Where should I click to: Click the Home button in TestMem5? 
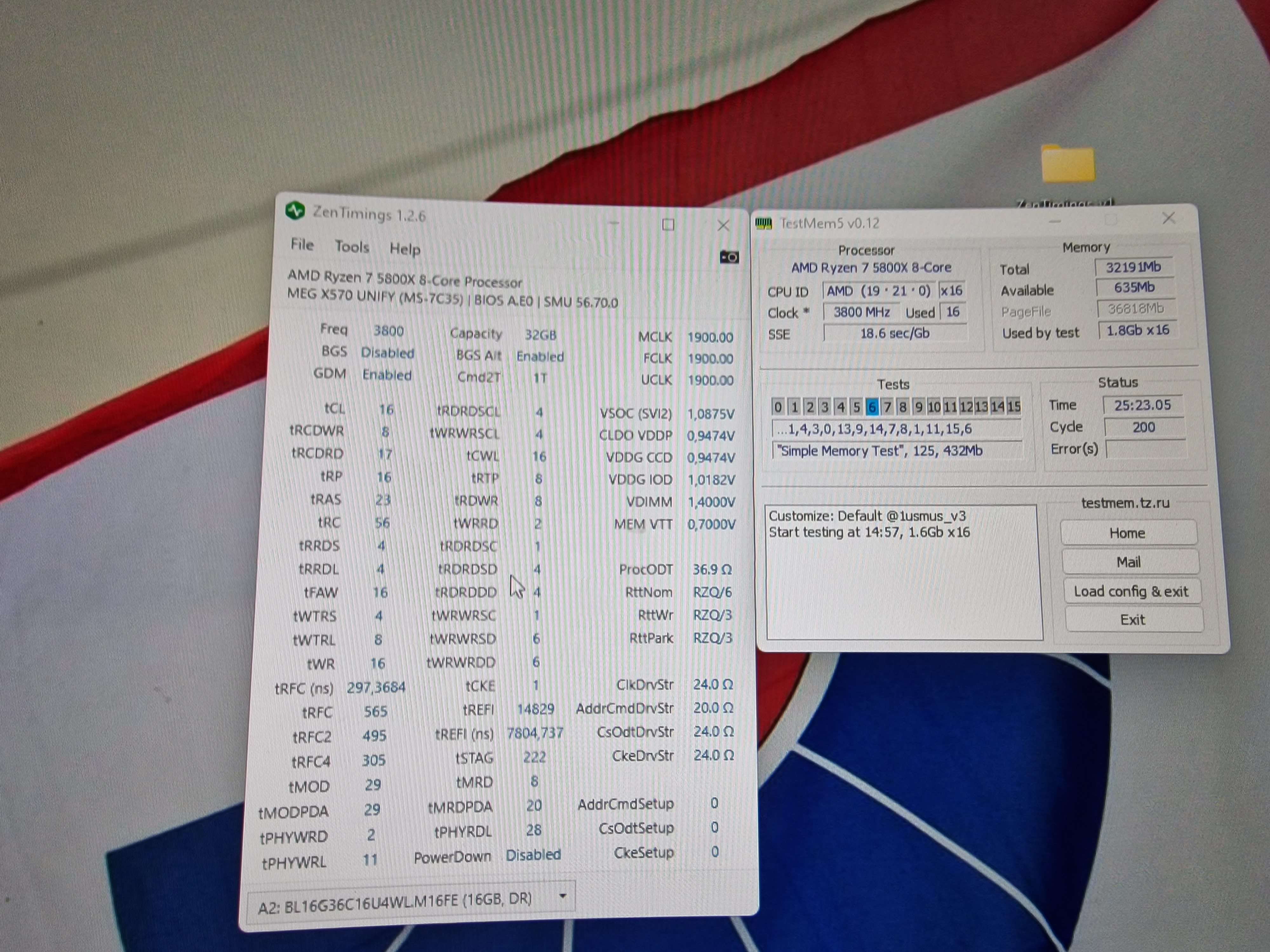1128,533
